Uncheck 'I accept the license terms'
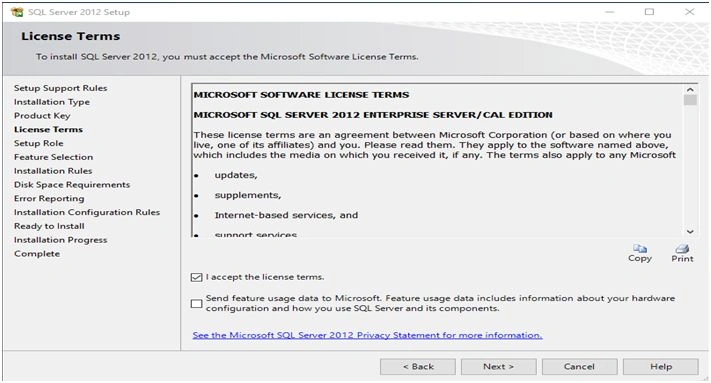Image resolution: width=711 pixels, height=383 pixels. coord(196,277)
